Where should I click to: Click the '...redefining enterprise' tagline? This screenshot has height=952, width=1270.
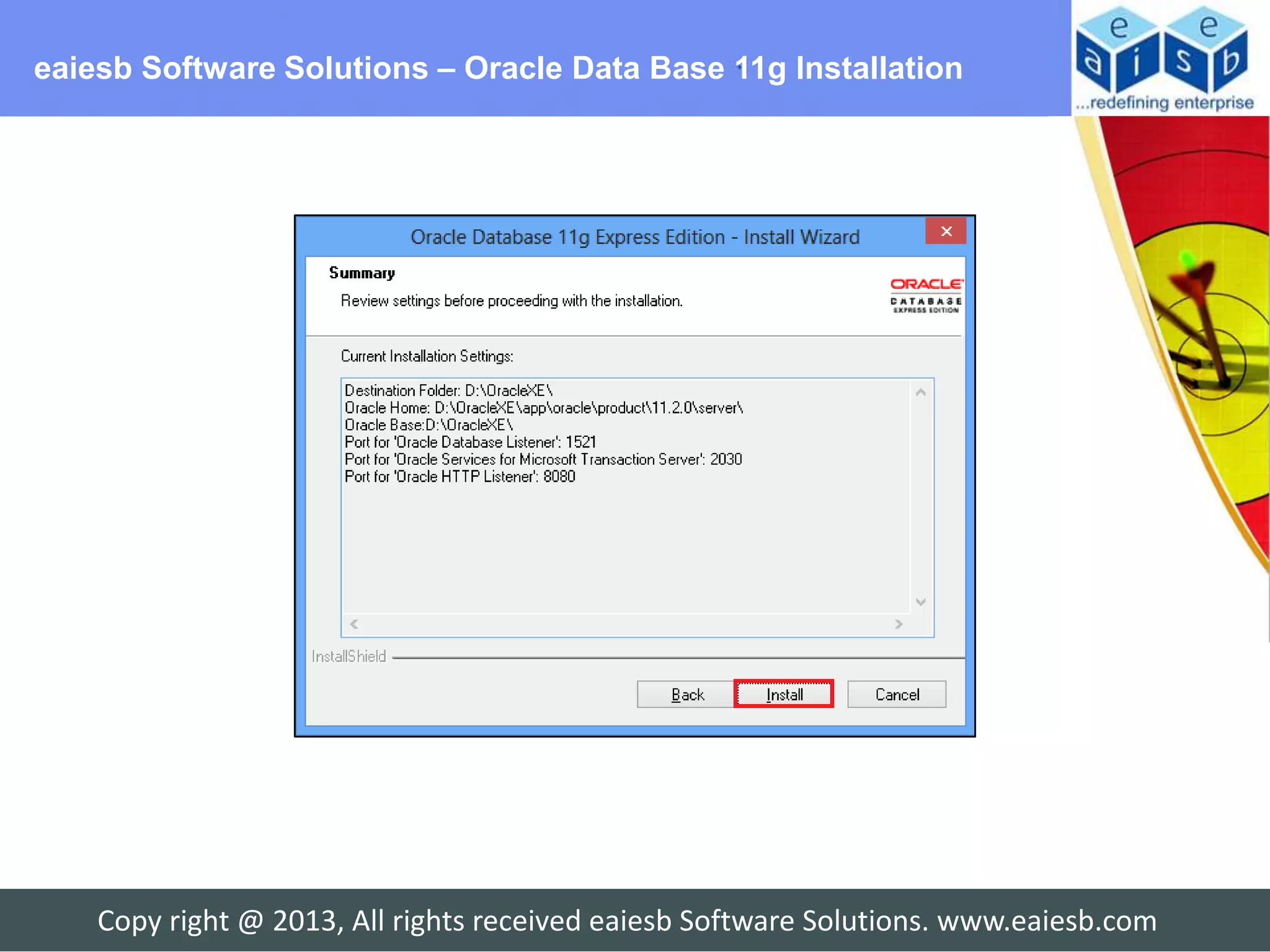pyautogui.click(x=1165, y=103)
